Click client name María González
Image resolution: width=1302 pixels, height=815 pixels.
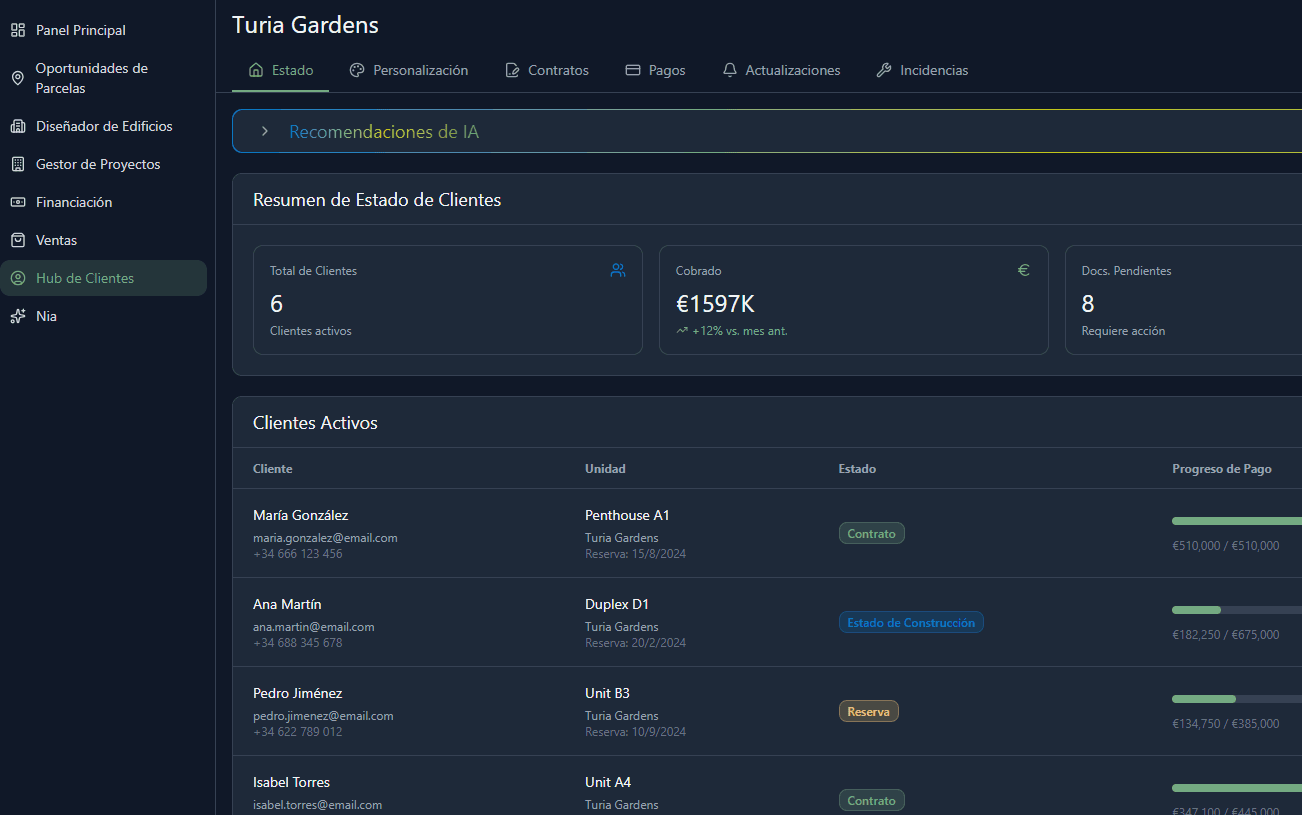[301, 515]
